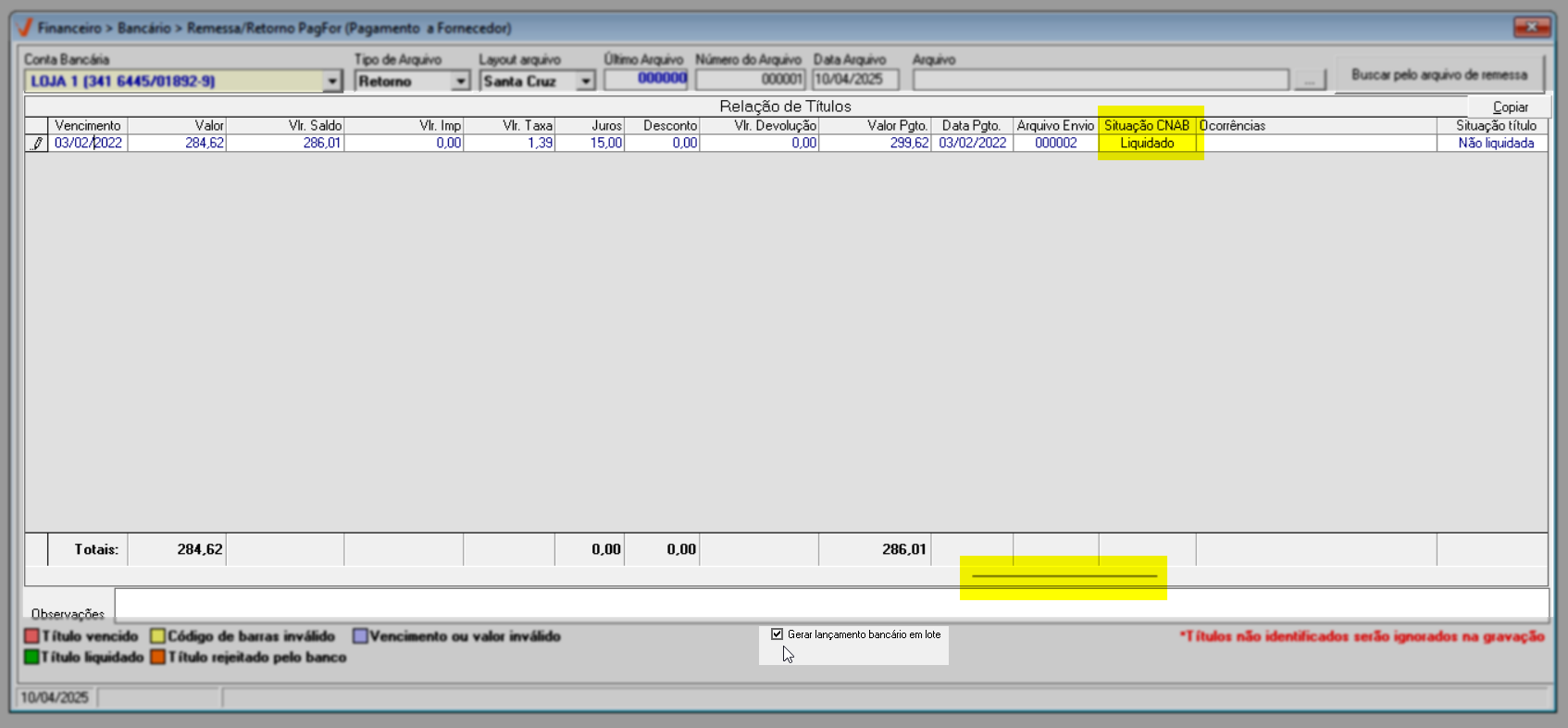Click the Juros column header
1568x728 pixels.
click(590, 125)
